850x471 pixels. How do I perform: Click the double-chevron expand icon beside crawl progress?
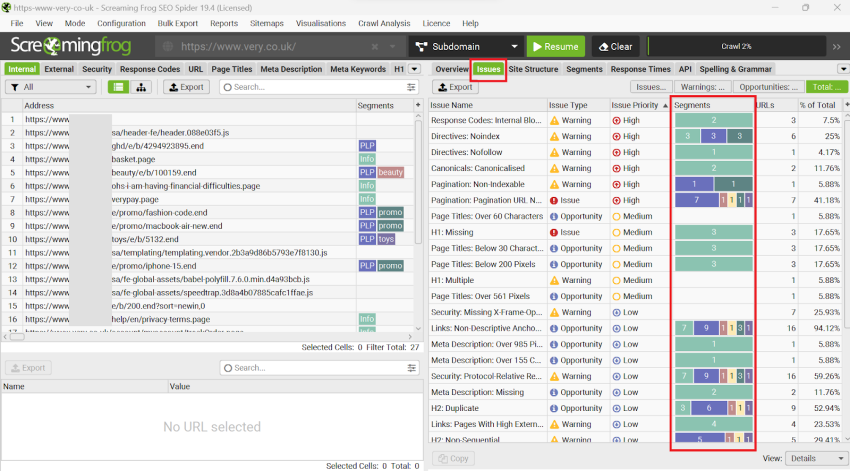click(836, 46)
